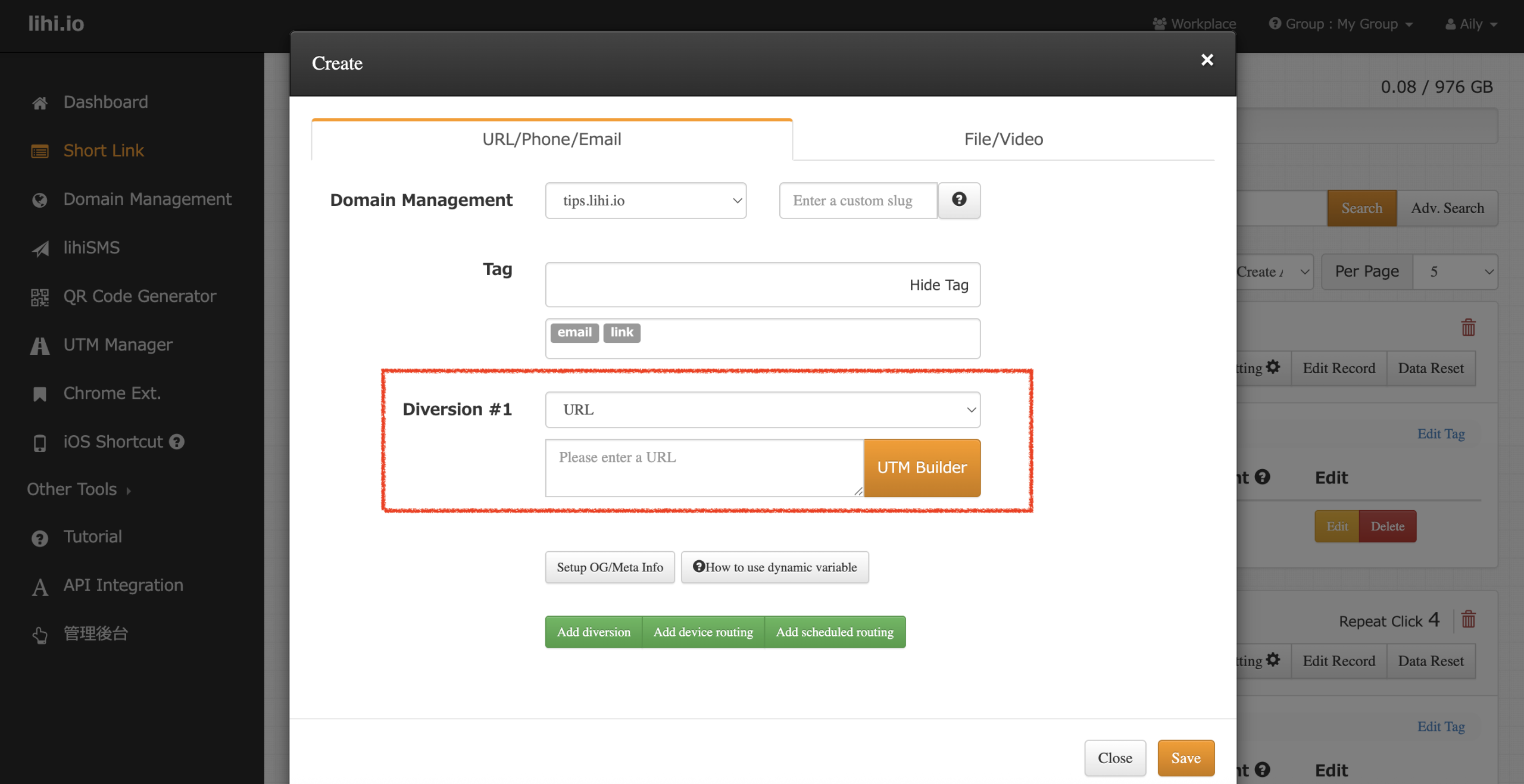Click the Please enter a URL field
The width and height of the screenshot is (1524, 784).
coord(704,468)
